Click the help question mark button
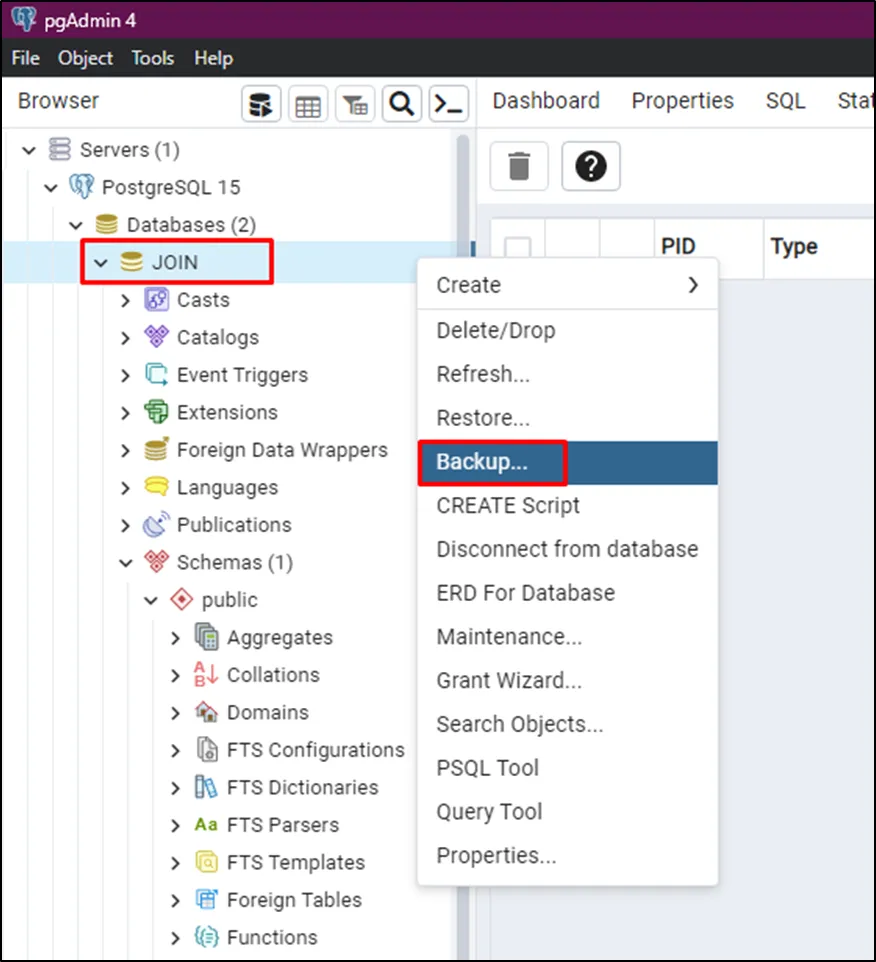876x962 pixels. pyautogui.click(x=591, y=166)
